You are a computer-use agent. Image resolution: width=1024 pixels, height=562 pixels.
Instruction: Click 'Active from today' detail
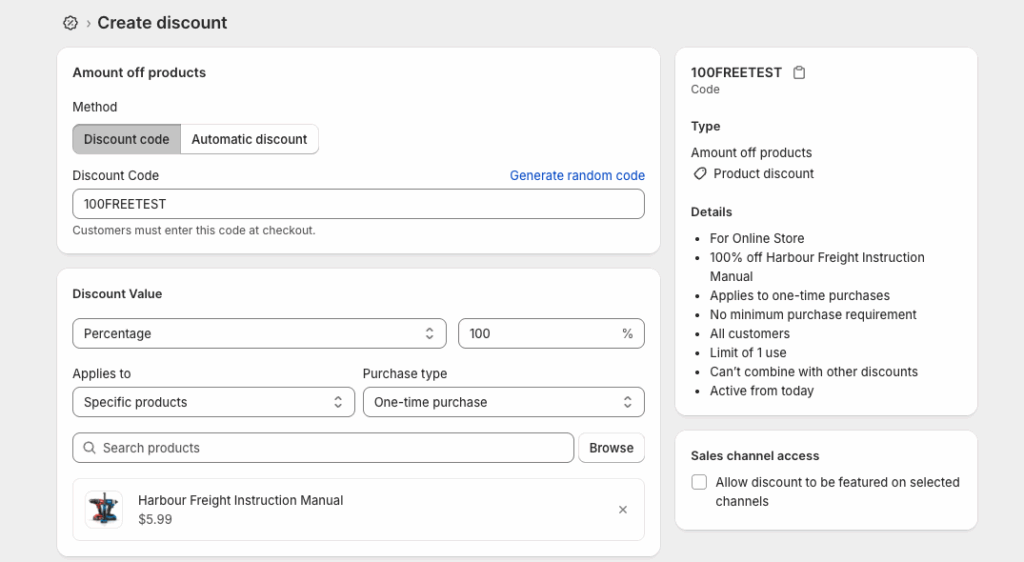click(x=761, y=391)
